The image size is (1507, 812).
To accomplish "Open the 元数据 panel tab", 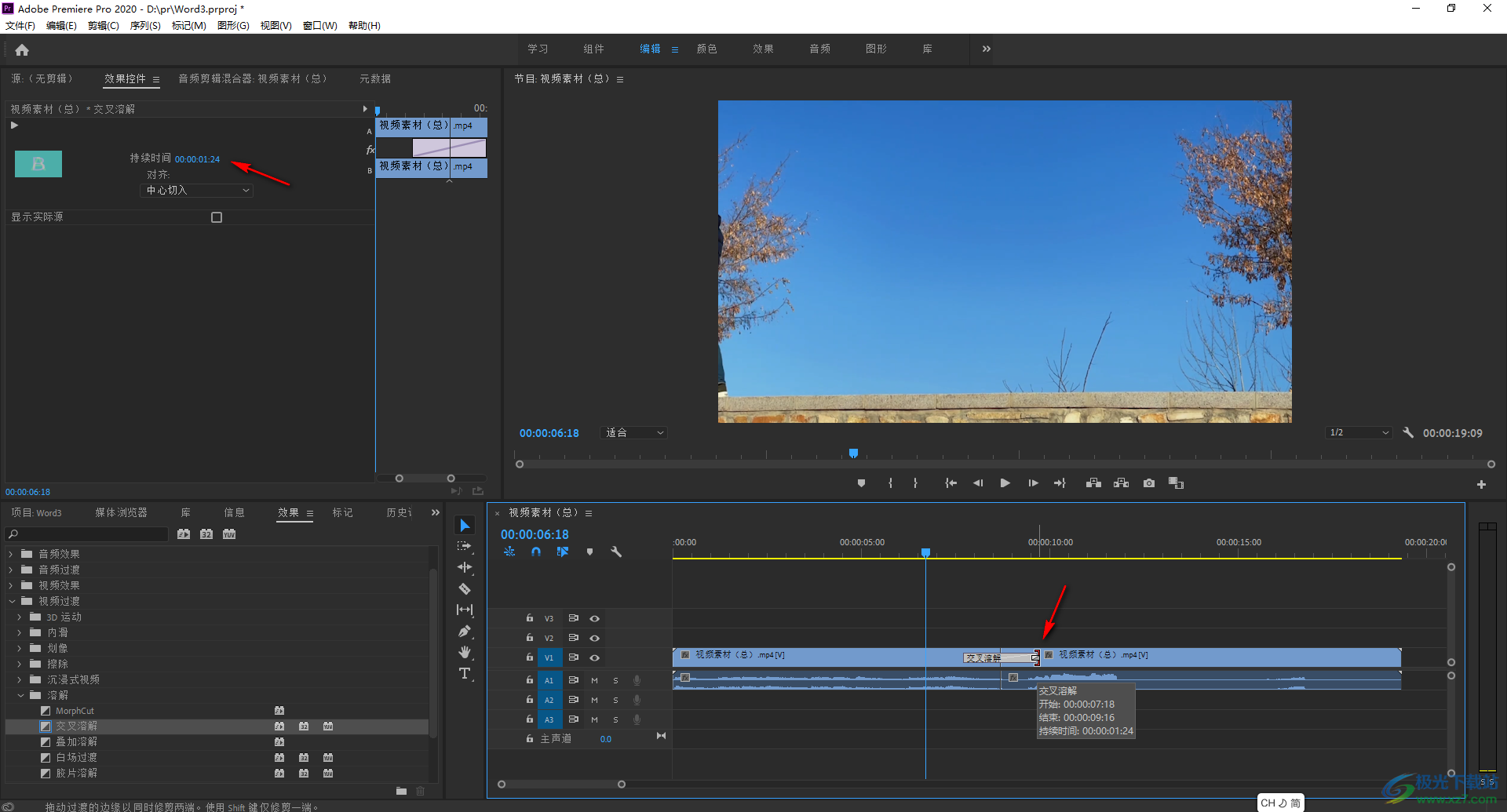I will coord(375,78).
